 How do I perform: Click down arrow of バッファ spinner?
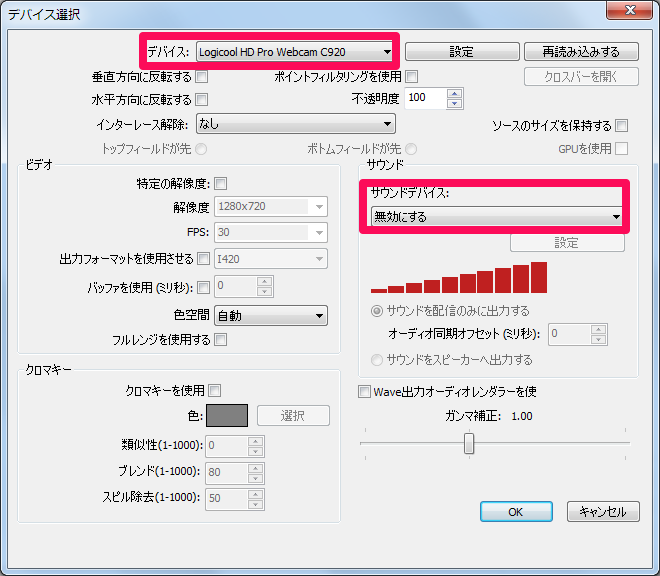(x=265, y=291)
